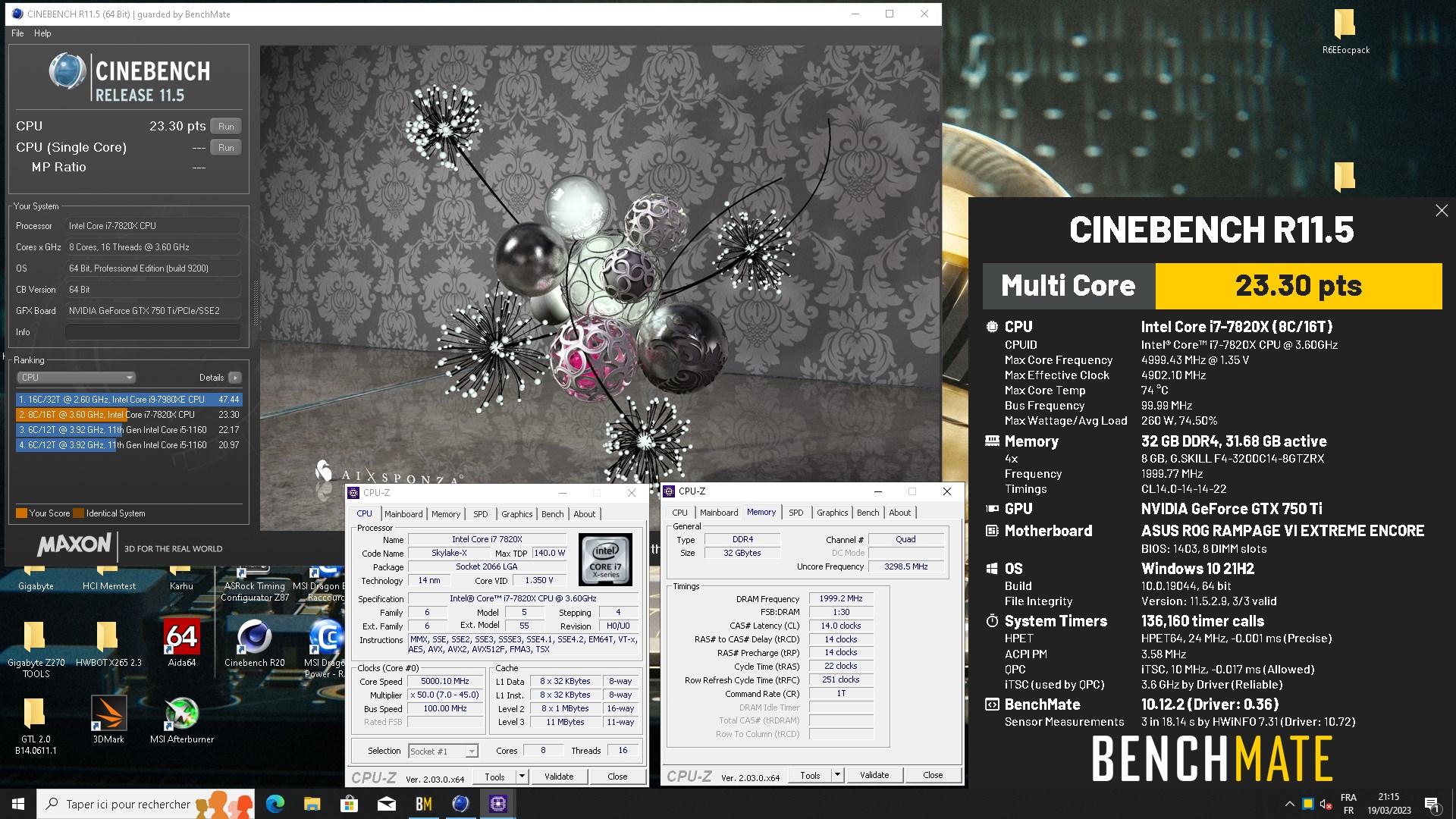
Task: Select ranking entry i7-7820X 23.30
Action: coord(129,415)
